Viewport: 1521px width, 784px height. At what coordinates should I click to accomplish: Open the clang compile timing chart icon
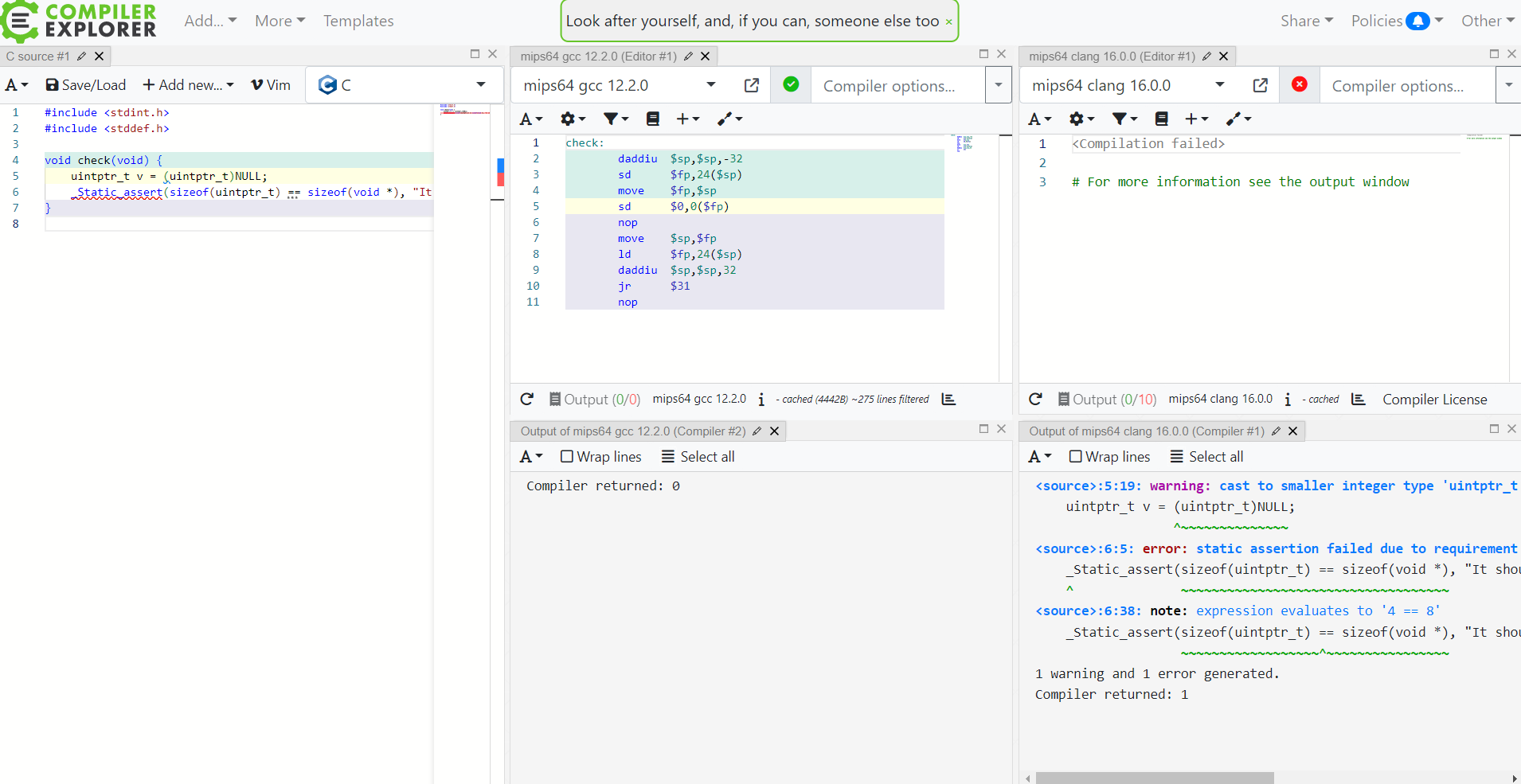point(1359,400)
